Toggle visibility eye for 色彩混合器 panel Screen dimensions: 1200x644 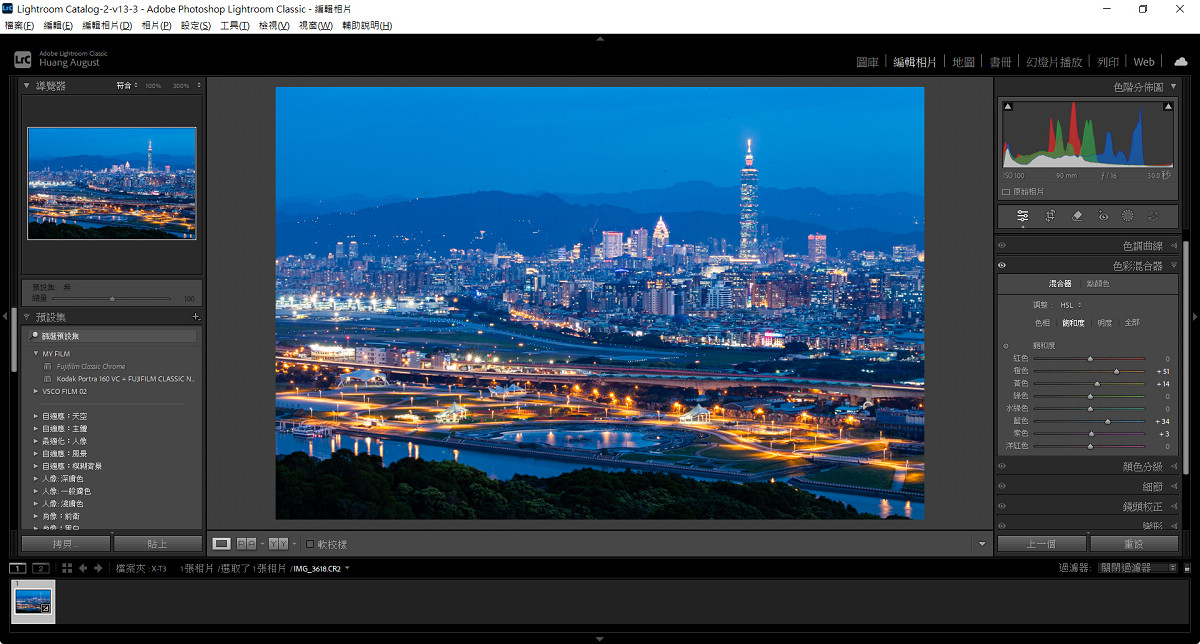pyautogui.click(x=1002, y=266)
